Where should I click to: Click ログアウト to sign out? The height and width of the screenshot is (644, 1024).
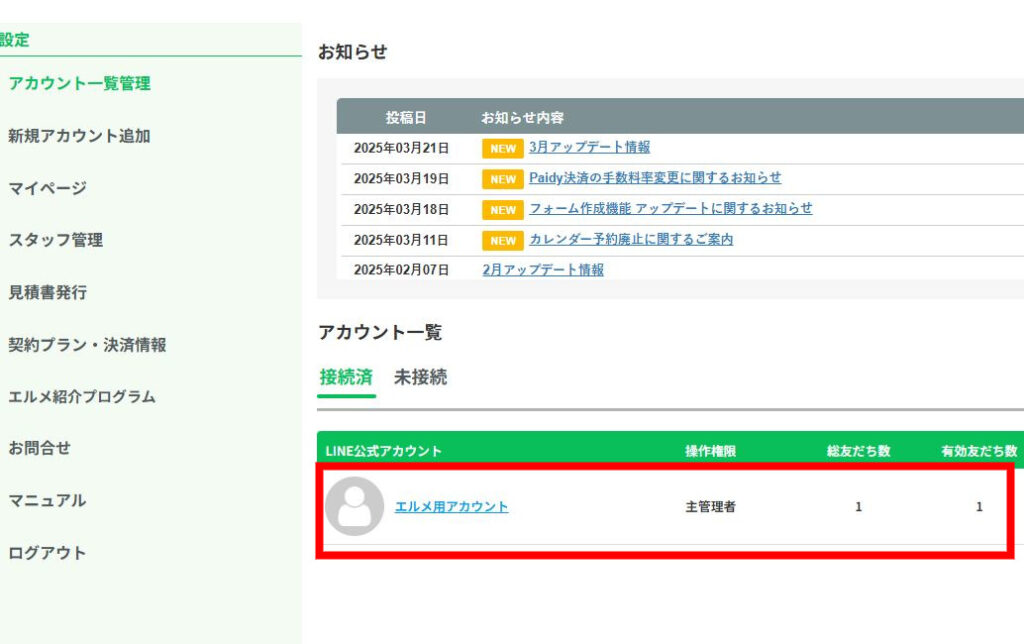[x=47, y=553]
